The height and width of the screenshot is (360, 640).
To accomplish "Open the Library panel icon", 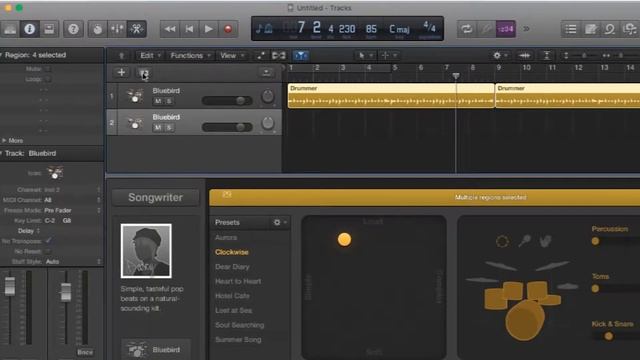I will pyautogui.click(x=10, y=29).
